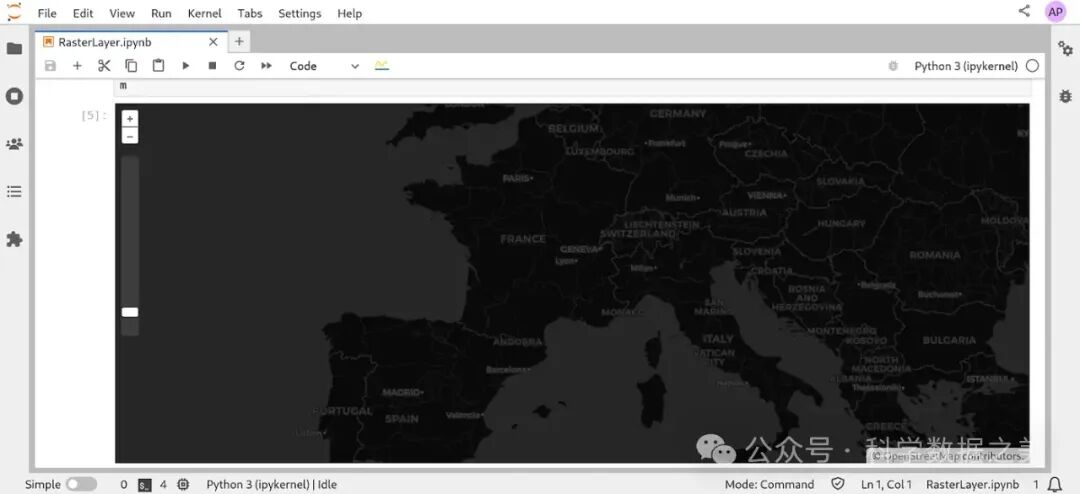Zoom in on the map
The height and width of the screenshot is (494, 1080).
[130, 119]
